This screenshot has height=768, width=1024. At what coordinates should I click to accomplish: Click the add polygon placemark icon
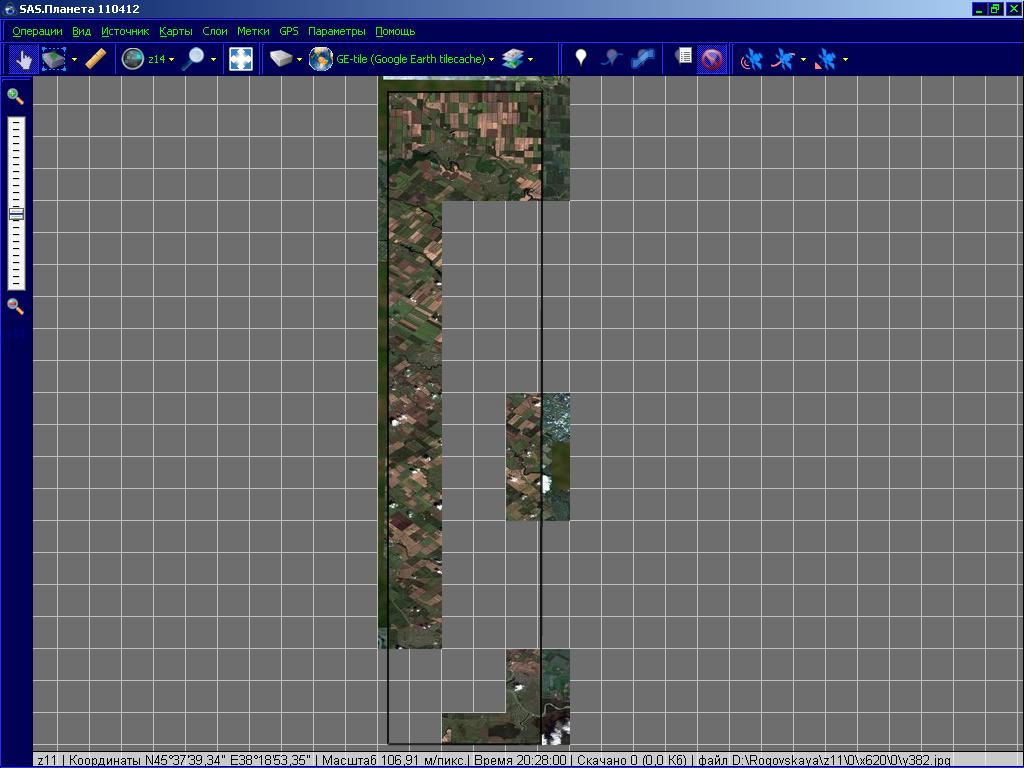point(643,59)
